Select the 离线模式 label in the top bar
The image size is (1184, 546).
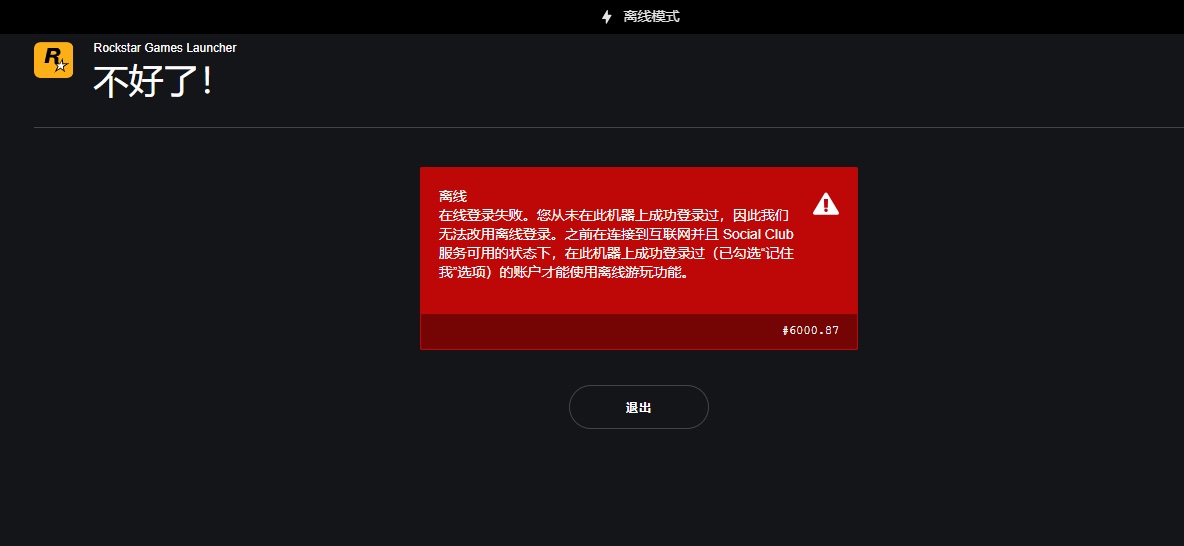point(652,17)
